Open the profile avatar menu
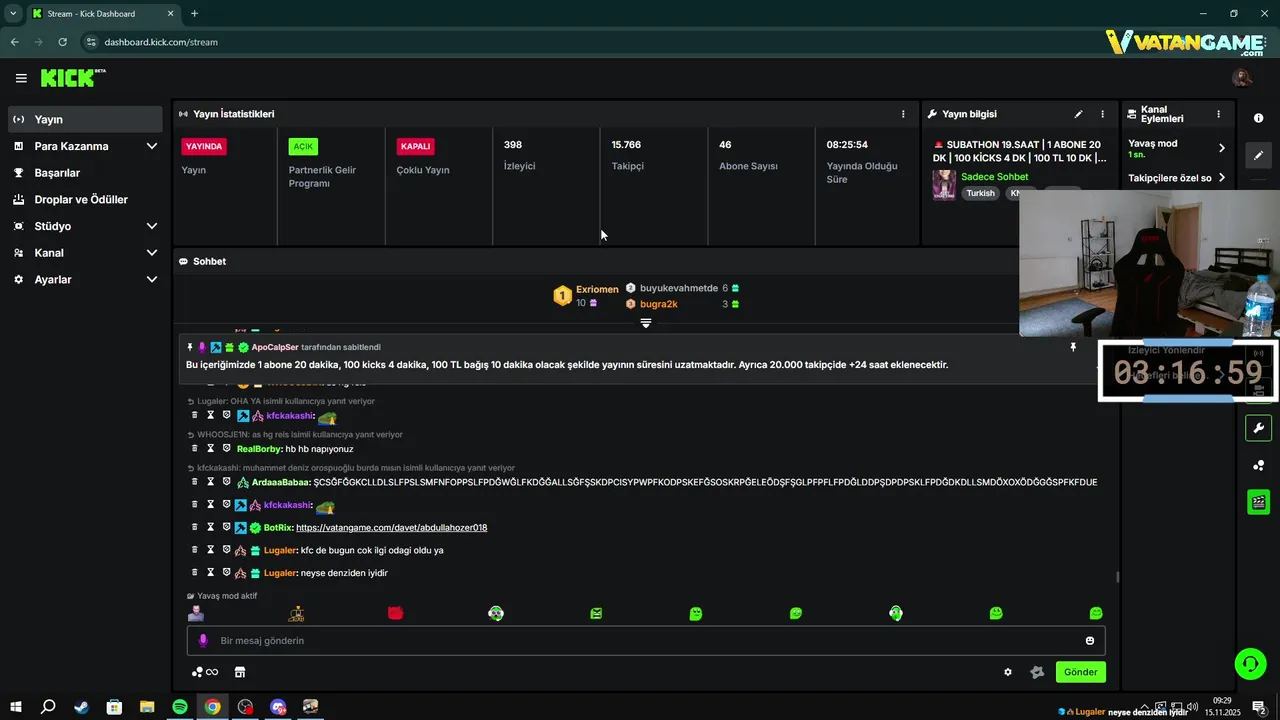The width and height of the screenshot is (1280, 720). [x=1242, y=77]
